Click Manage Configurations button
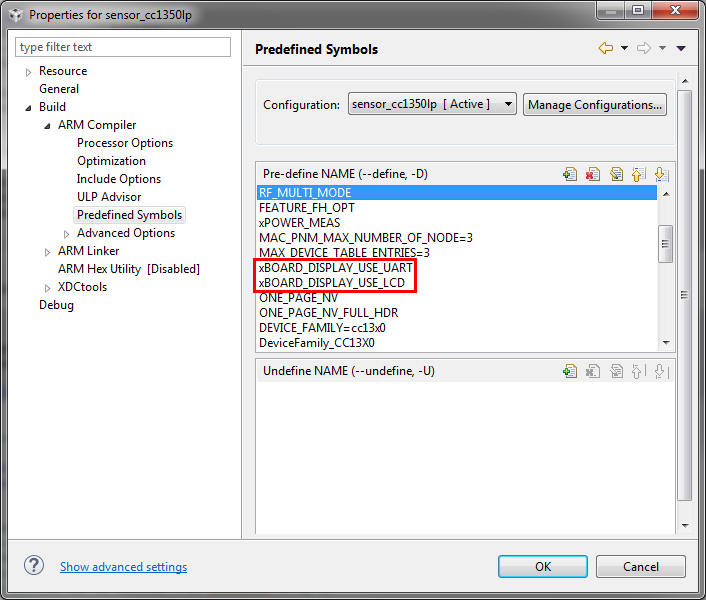706x600 pixels. tap(595, 104)
